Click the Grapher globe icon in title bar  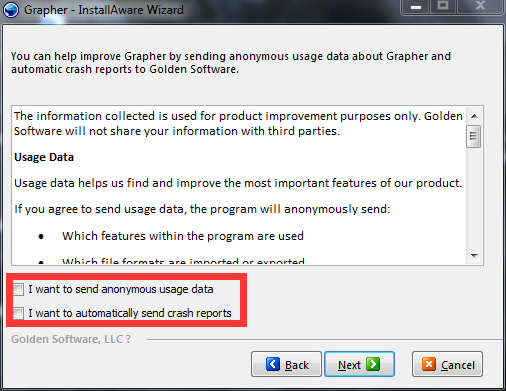click(11, 10)
